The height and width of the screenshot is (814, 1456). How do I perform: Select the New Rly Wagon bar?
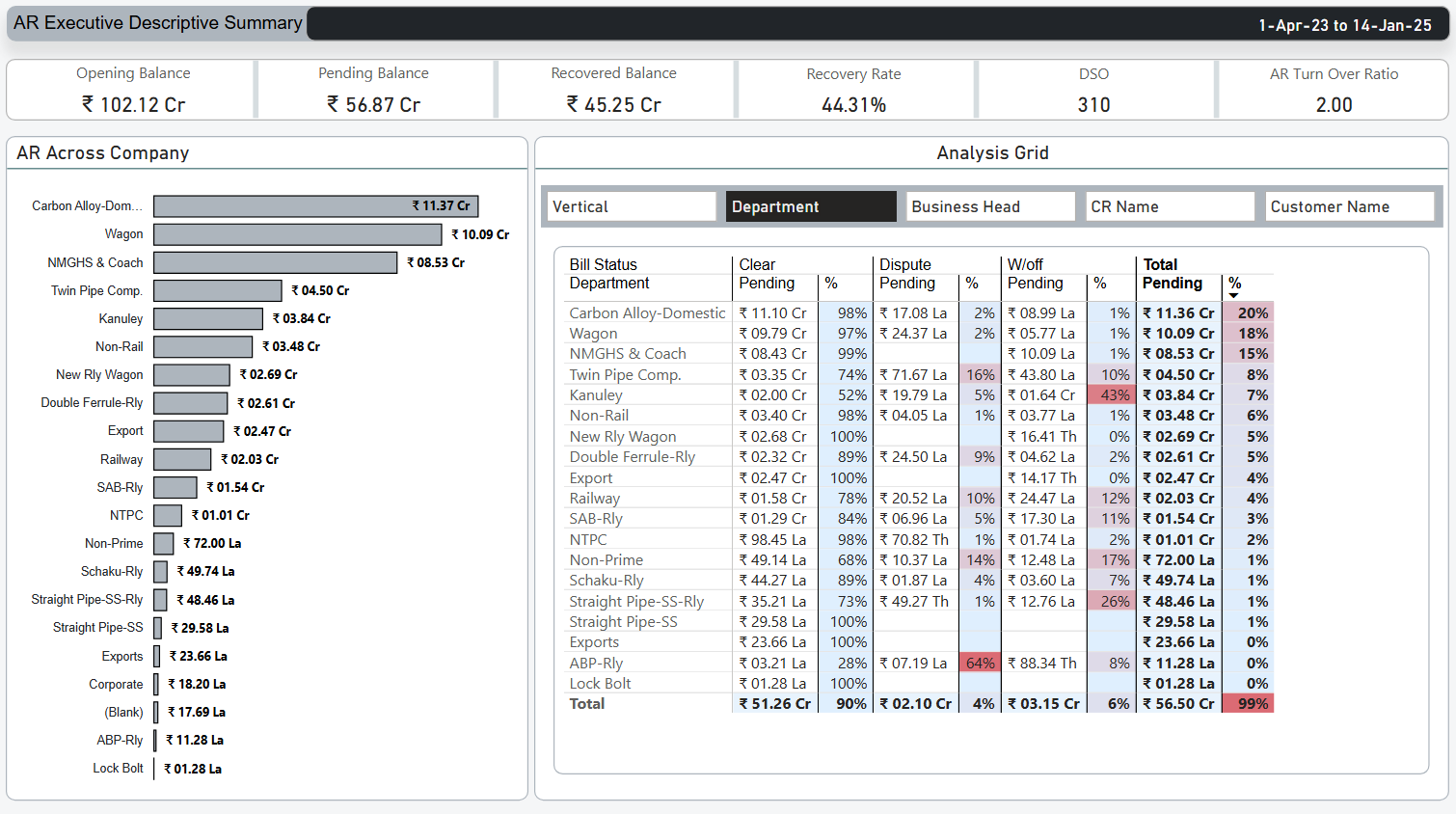192,374
